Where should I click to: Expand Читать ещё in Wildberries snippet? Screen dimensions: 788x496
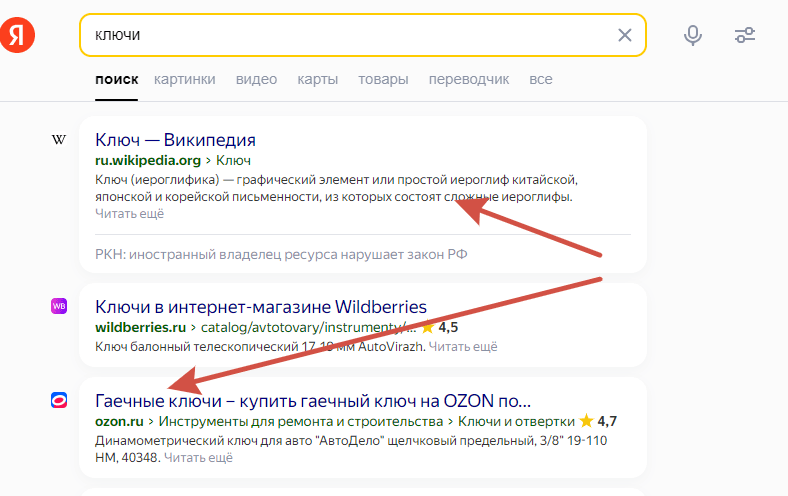463,347
